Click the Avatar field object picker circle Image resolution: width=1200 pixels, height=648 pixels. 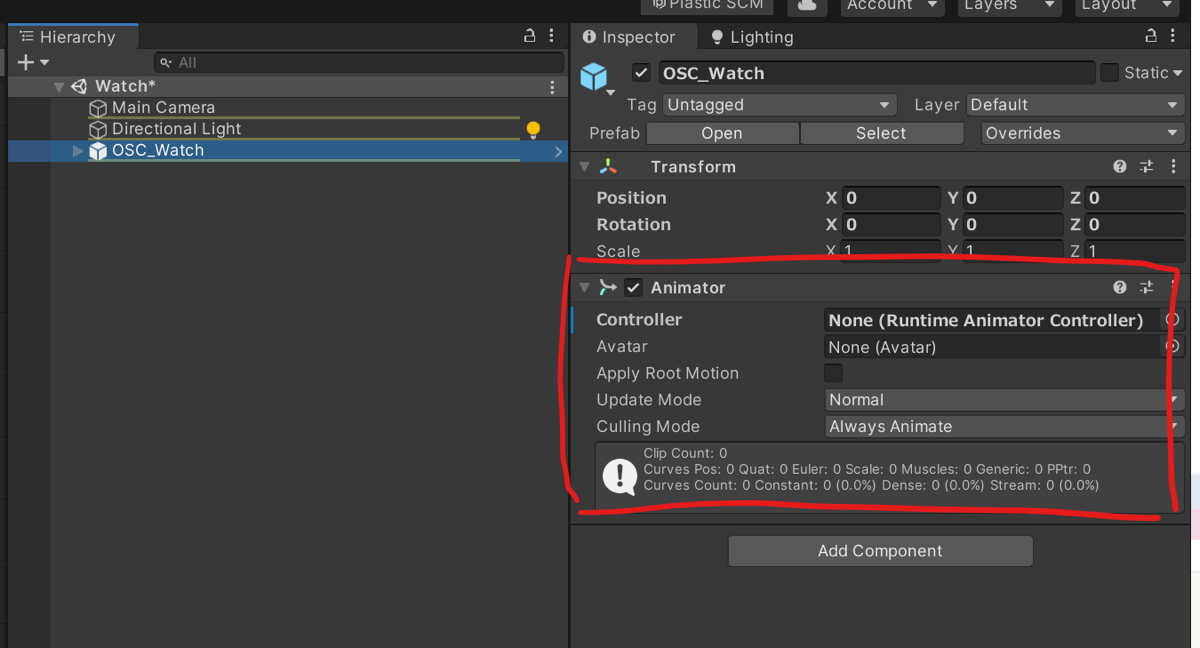tap(1172, 347)
